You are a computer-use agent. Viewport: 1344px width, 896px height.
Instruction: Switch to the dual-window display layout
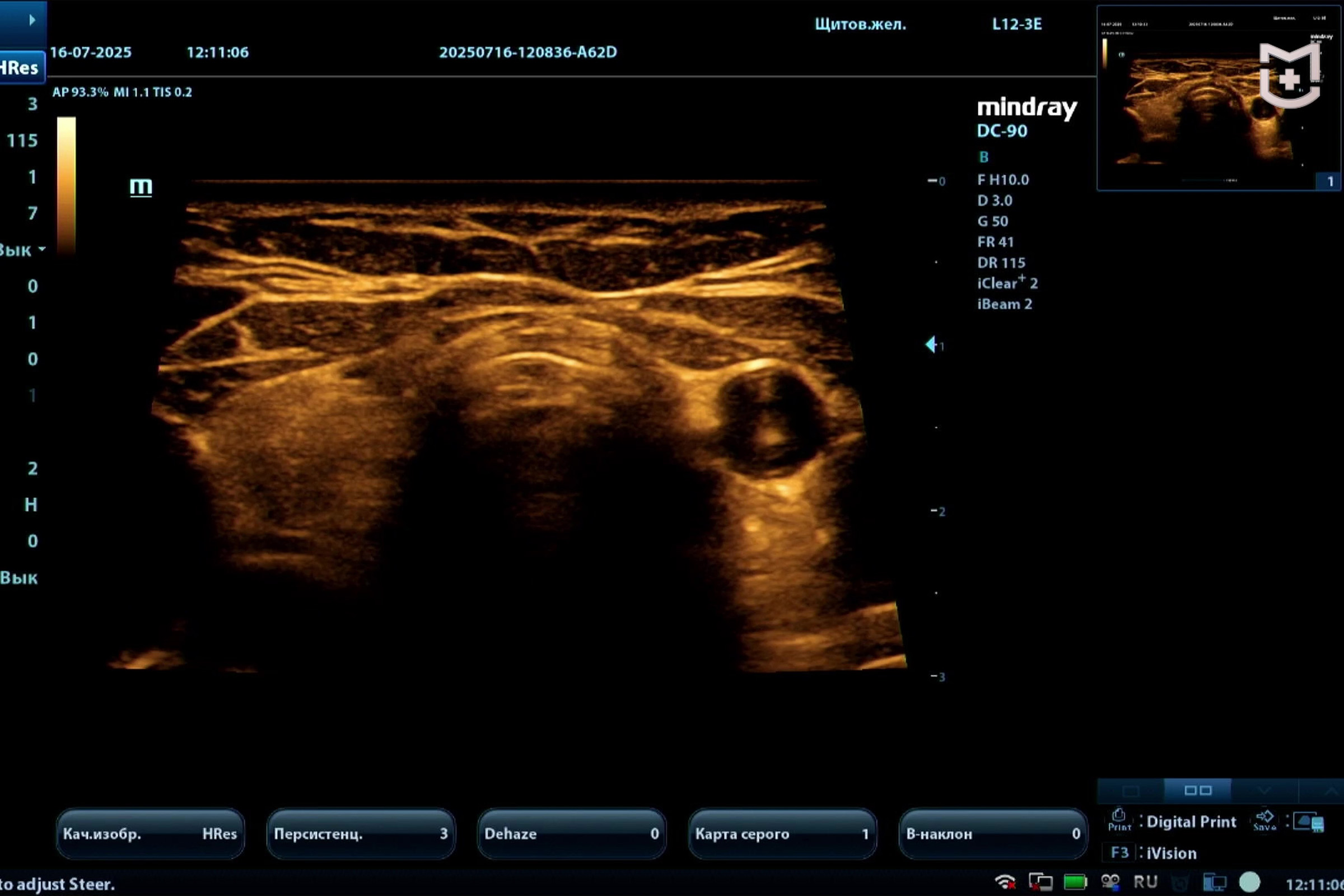(x=1198, y=790)
